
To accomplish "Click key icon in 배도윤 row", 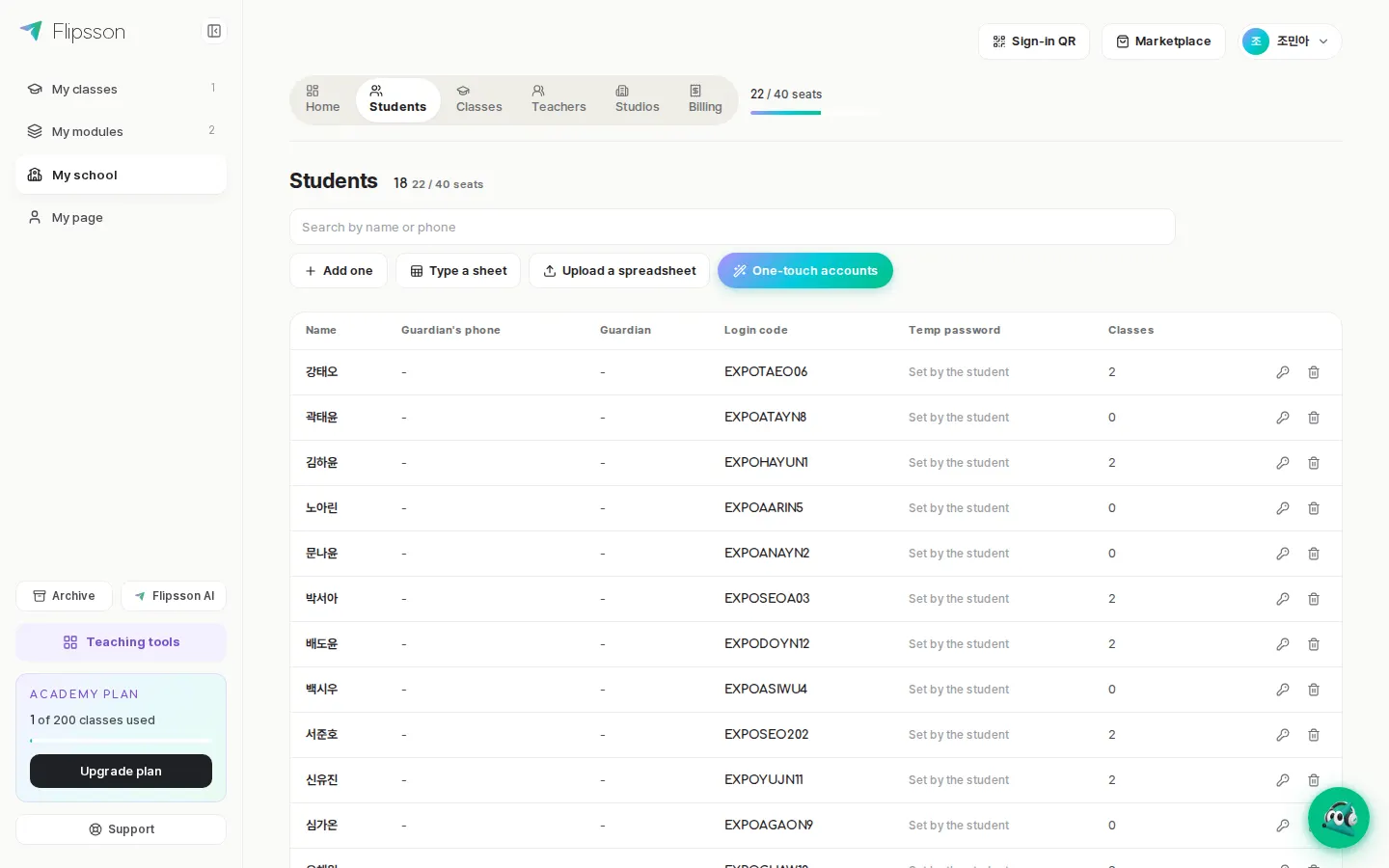I will 1283,644.
